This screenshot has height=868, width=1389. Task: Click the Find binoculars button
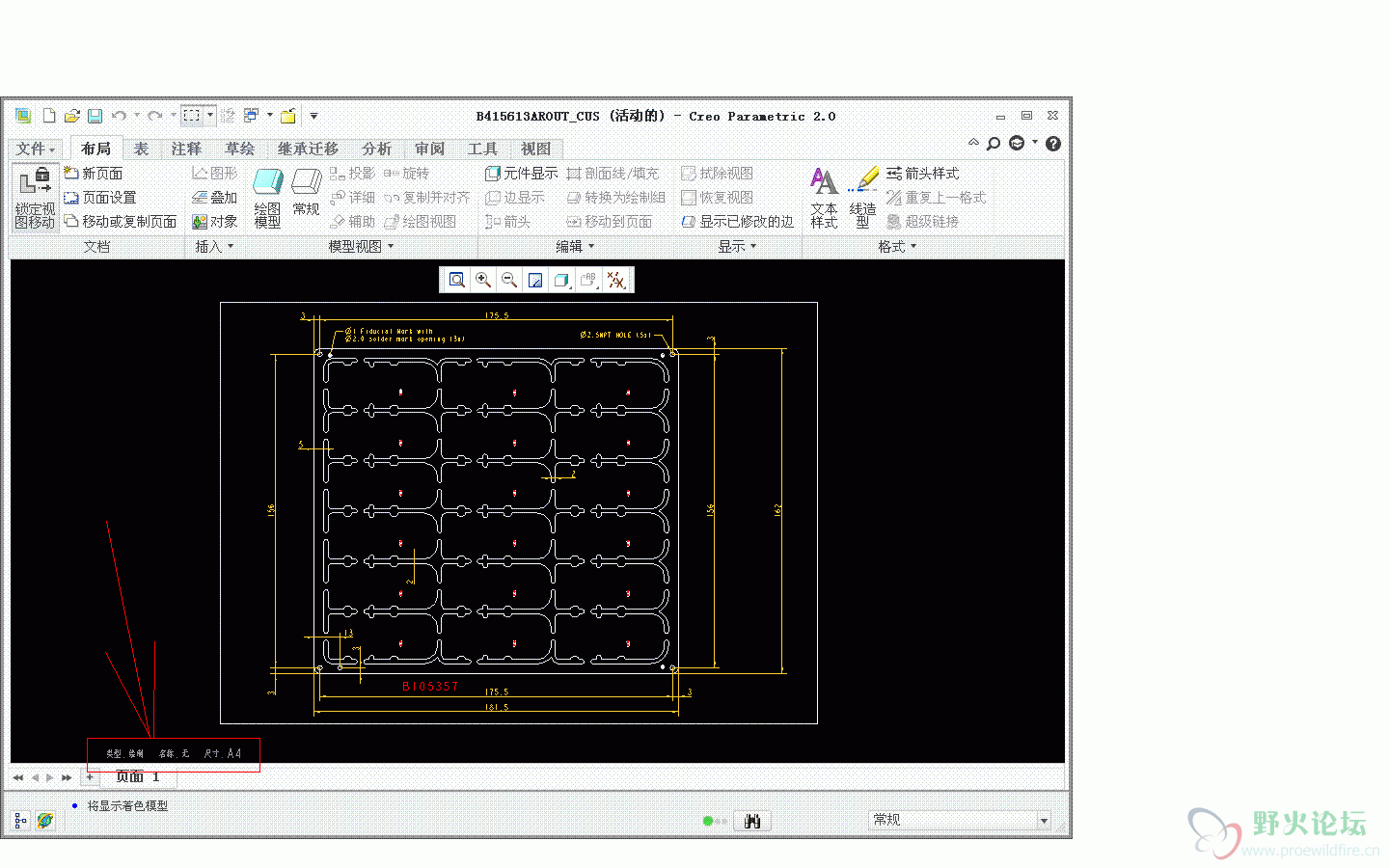click(752, 821)
